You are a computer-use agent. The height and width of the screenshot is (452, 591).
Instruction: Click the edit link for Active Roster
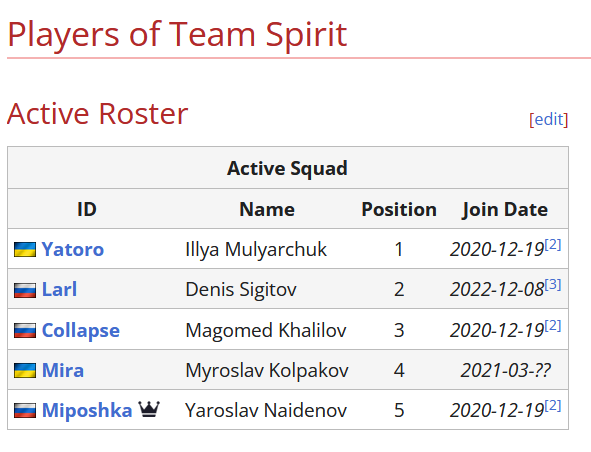tap(548, 120)
